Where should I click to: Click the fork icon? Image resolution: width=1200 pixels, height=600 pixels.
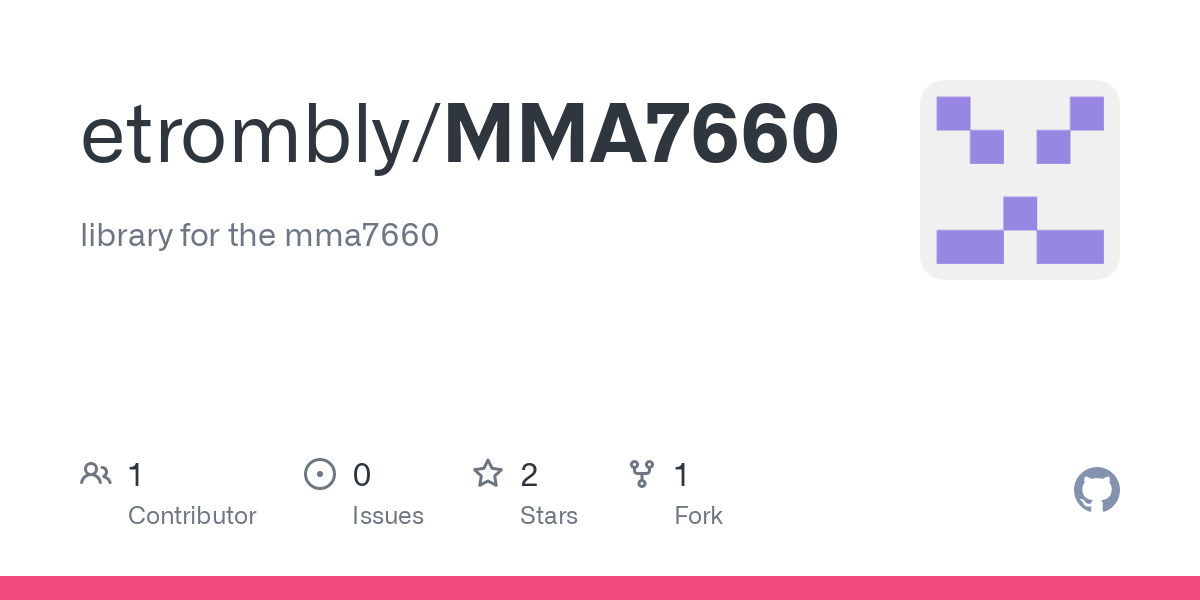[641, 474]
